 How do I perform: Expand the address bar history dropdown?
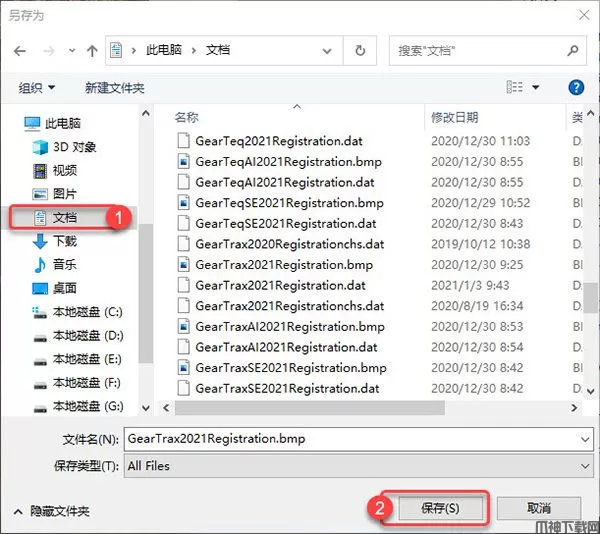pyautogui.click(x=327, y=51)
